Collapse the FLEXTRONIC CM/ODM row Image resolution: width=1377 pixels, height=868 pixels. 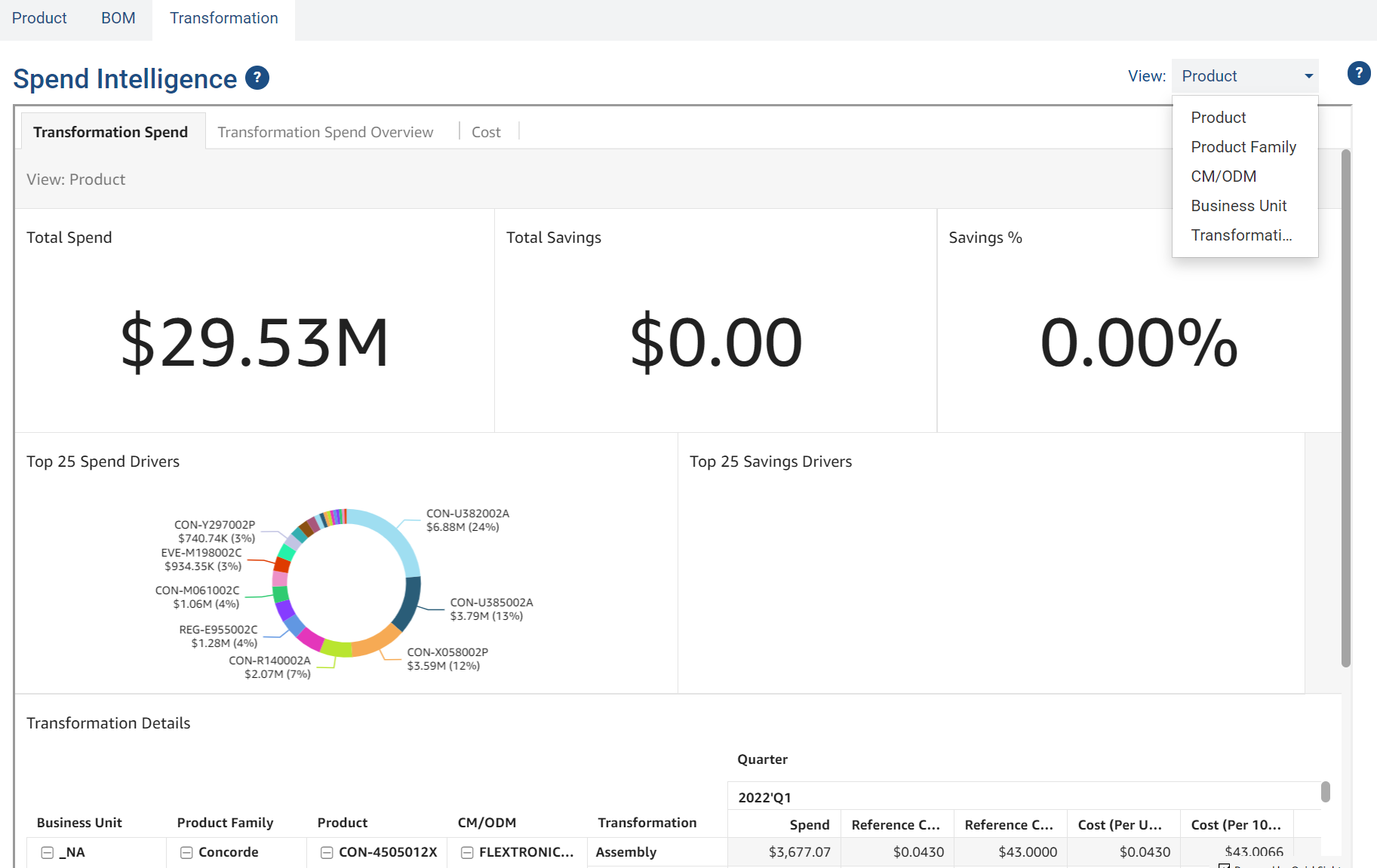tap(467, 852)
